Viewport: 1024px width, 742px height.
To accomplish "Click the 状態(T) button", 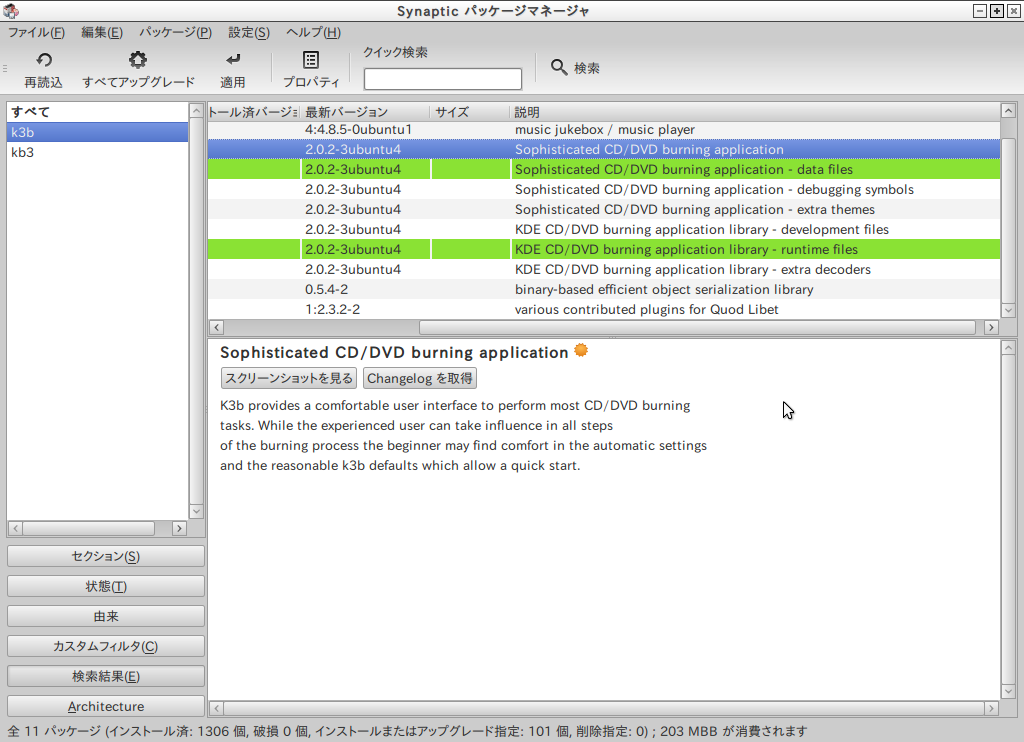I will tap(106, 587).
